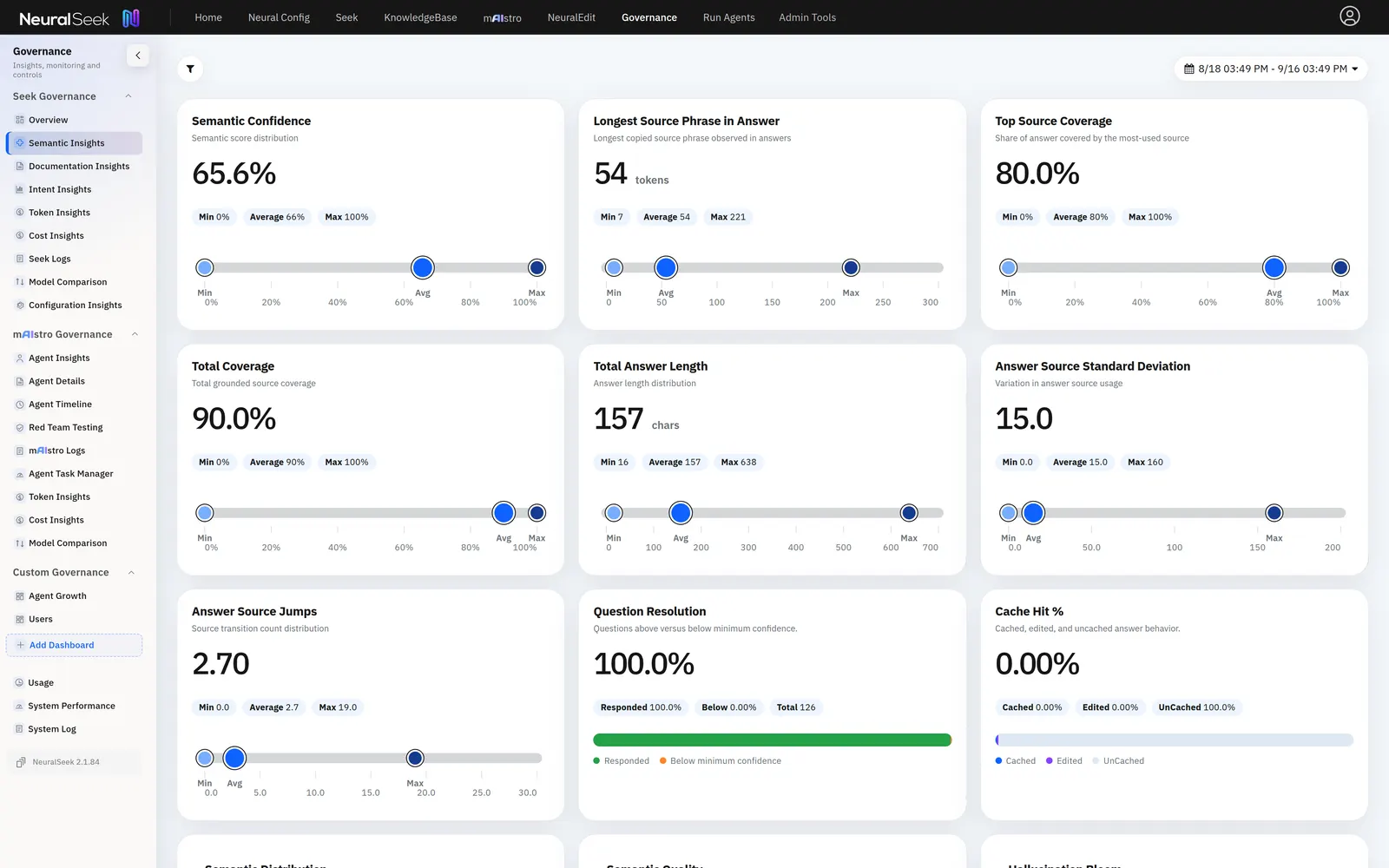Open the user account profile icon

click(1349, 16)
